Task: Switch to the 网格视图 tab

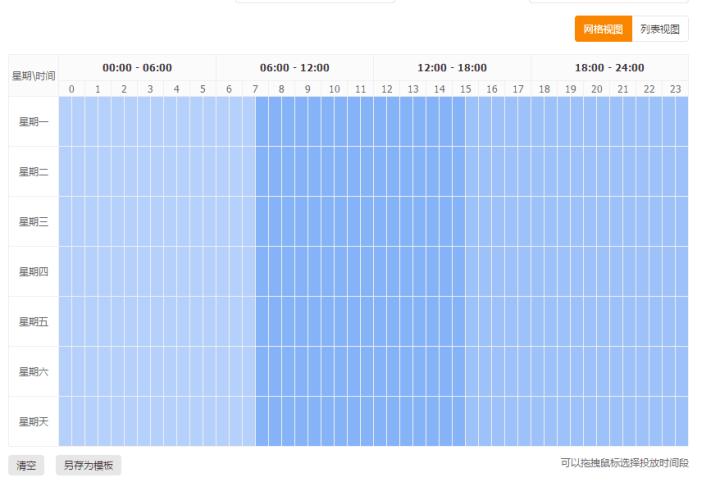Action: pyautogui.click(x=603, y=29)
